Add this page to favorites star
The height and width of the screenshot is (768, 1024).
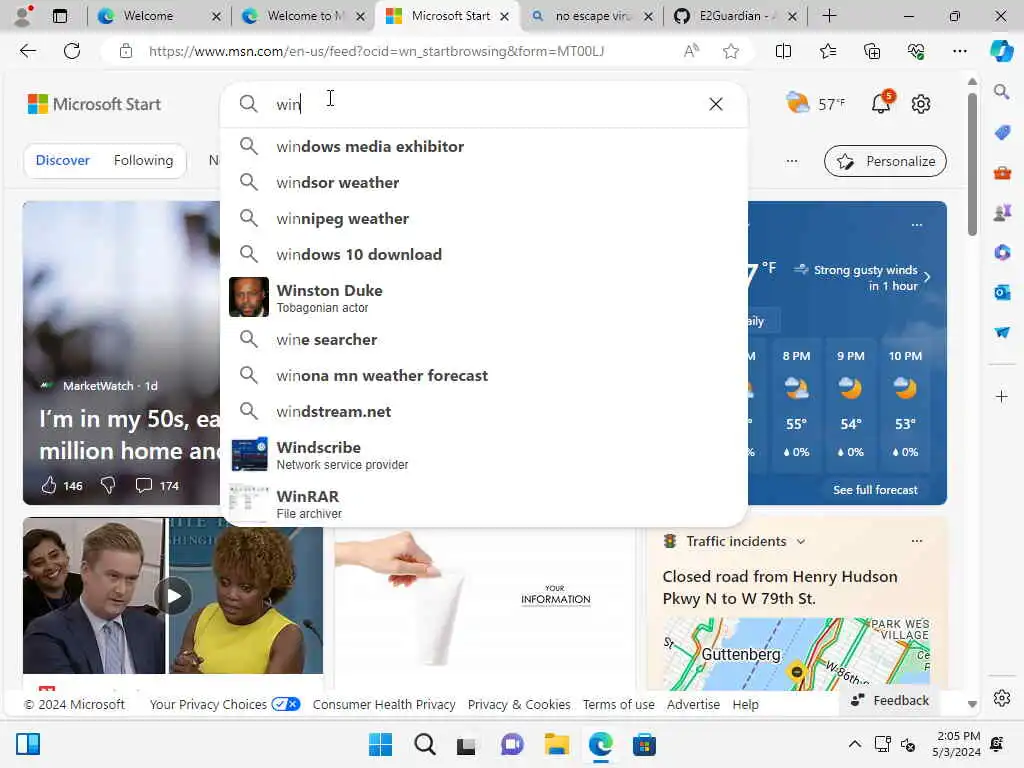tap(731, 51)
